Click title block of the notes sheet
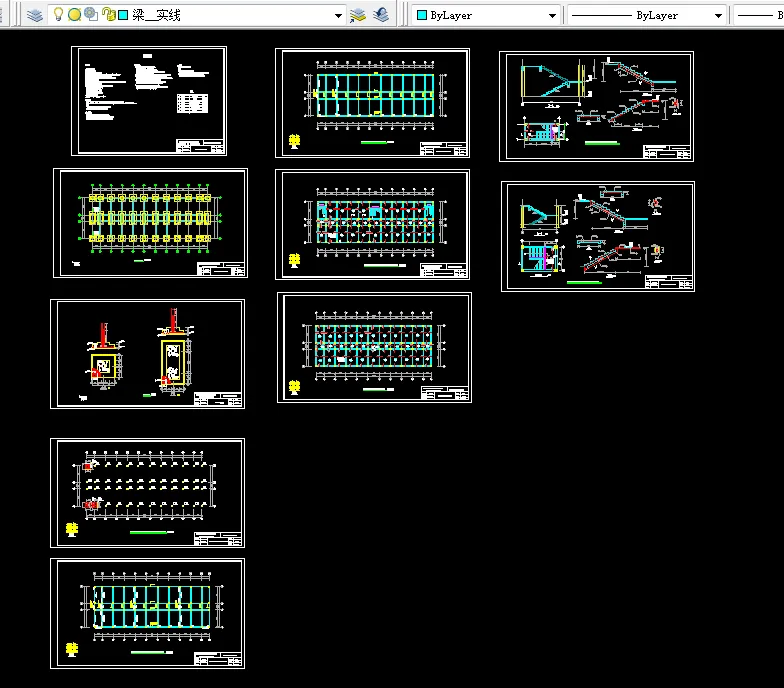Screen dimensions: 784x688 pos(200,146)
